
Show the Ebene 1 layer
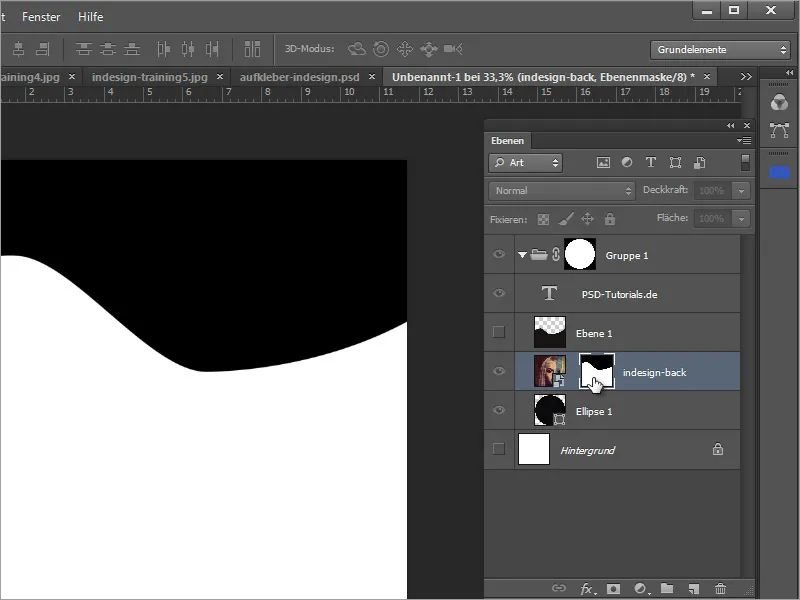[499, 332]
